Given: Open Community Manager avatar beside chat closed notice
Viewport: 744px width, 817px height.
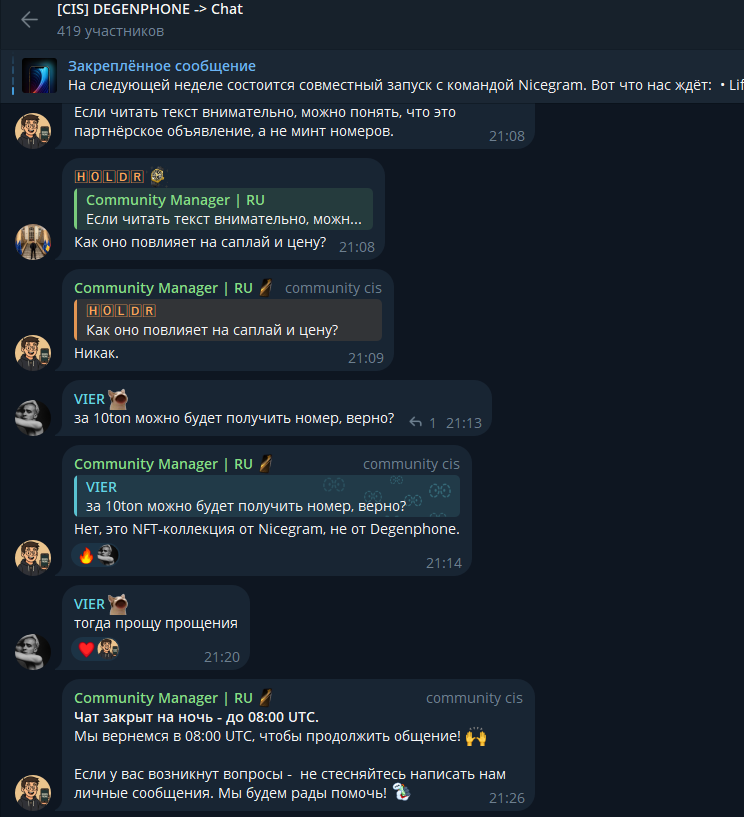Looking at the screenshot, I should click(x=33, y=793).
